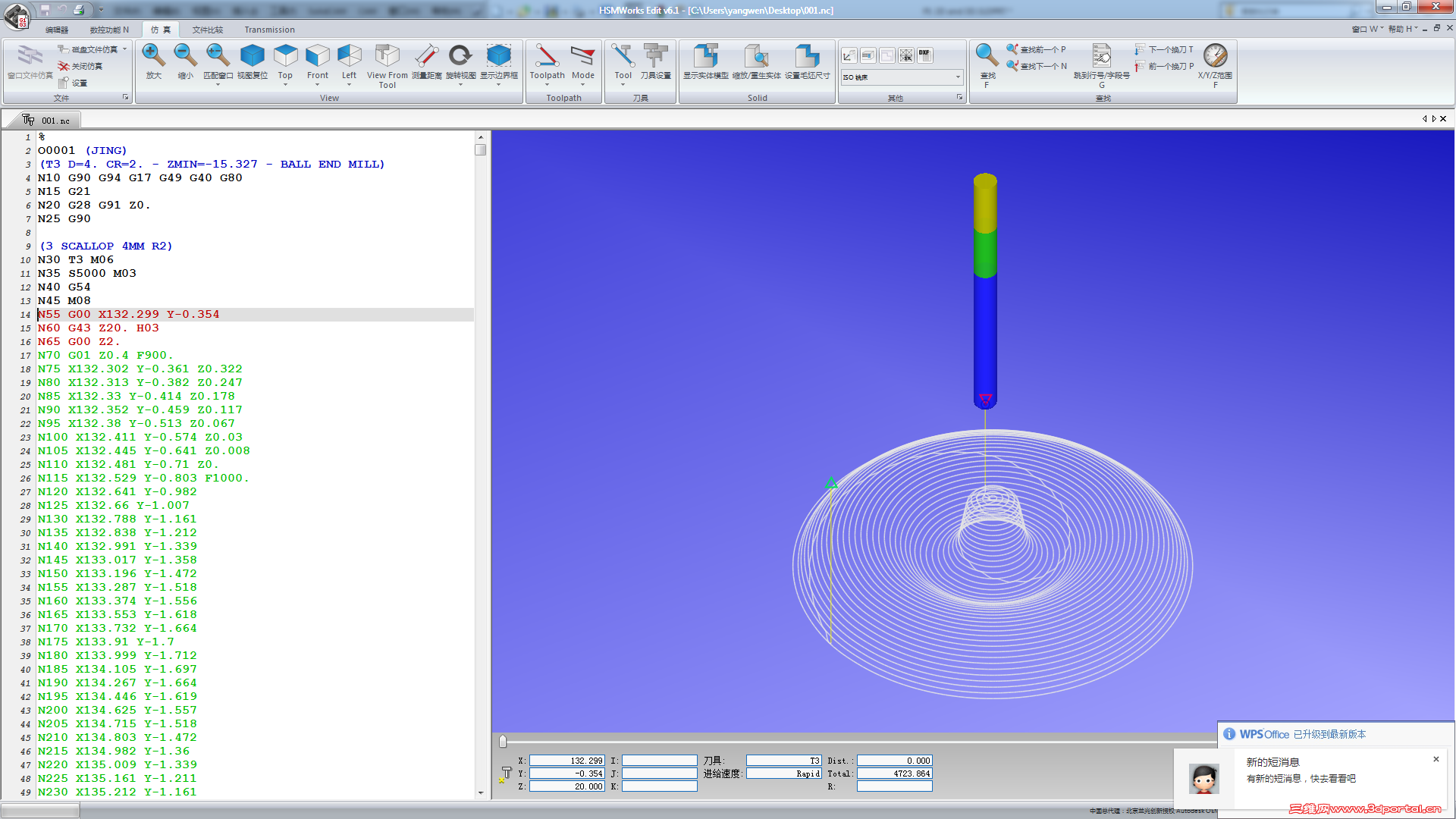Open the ISO 铣床 machine type dropdown
Image resolution: width=1456 pixels, height=819 pixels.
pyautogui.click(x=958, y=77)
